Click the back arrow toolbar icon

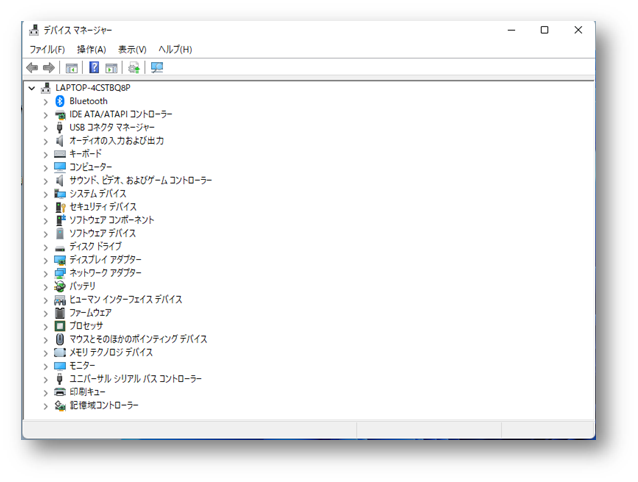[x=32, y=68]
